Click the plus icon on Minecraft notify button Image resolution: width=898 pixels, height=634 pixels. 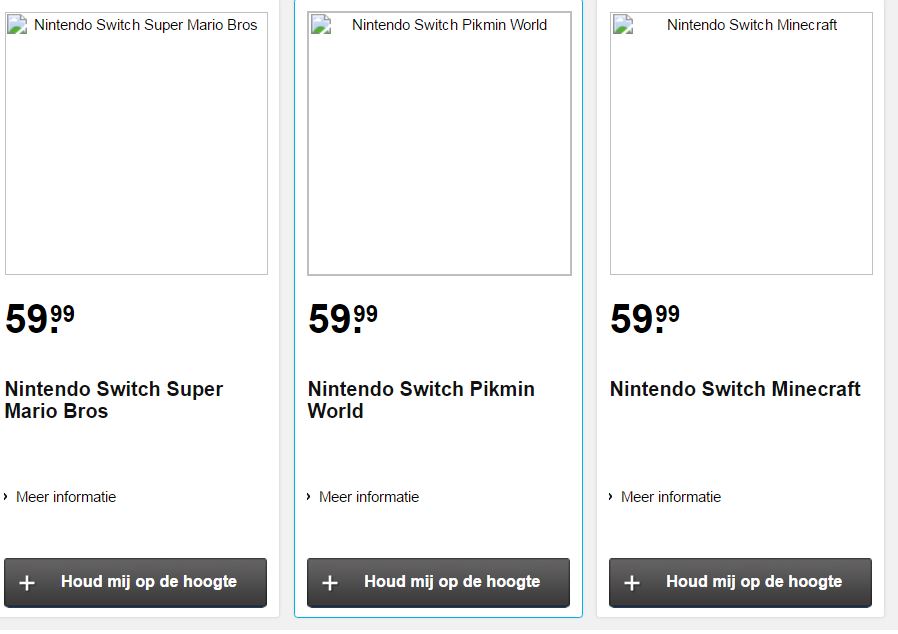coord(633,582)
